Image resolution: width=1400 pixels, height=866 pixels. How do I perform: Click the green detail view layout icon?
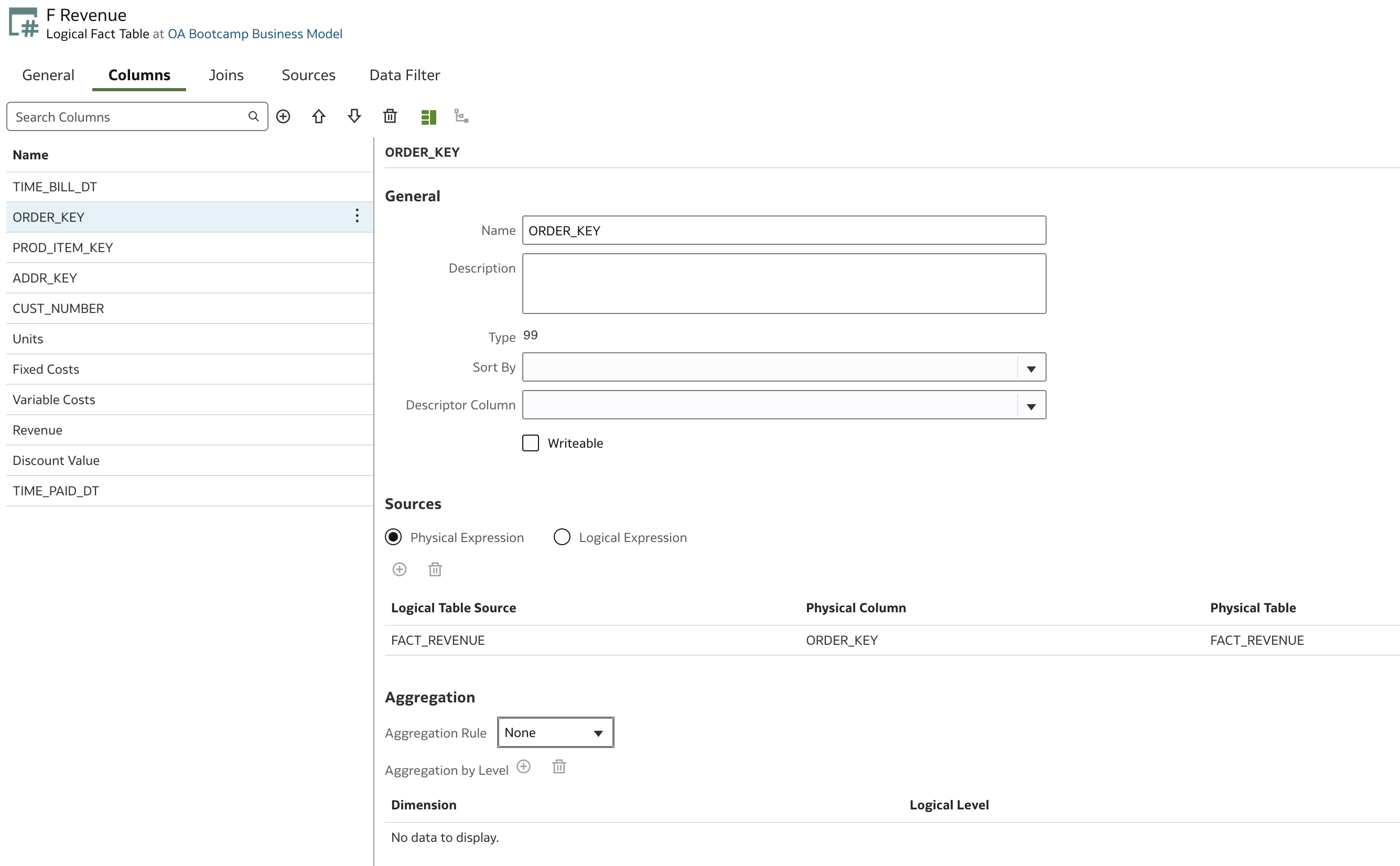(428, 117)
